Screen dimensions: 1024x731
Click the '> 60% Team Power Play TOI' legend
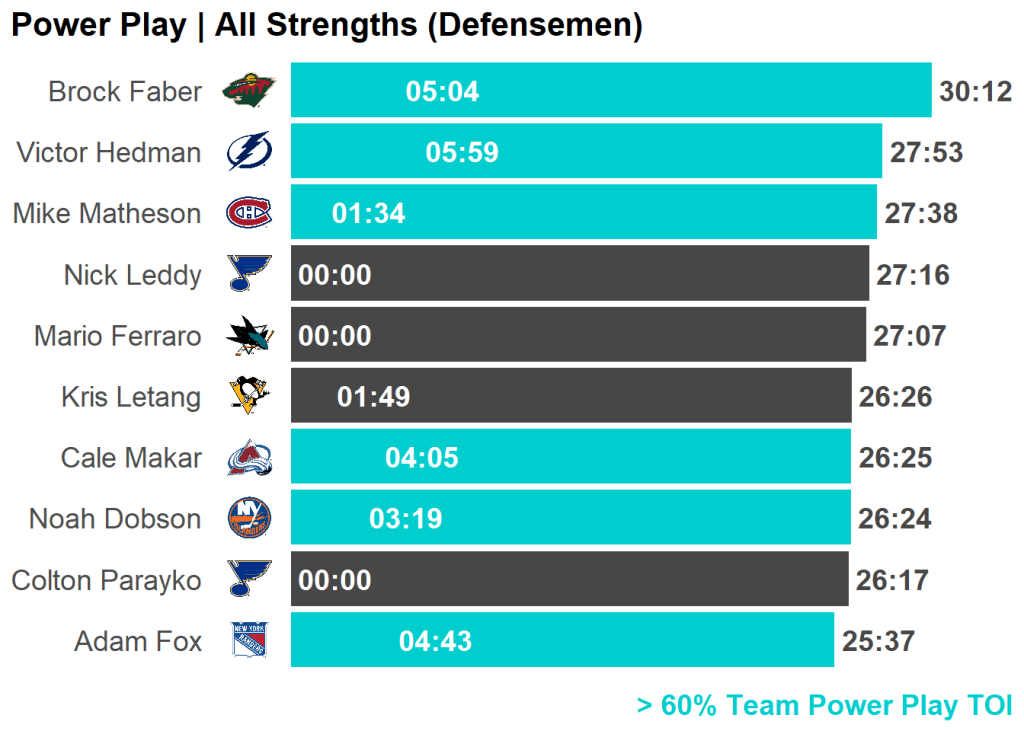(824, 706)
